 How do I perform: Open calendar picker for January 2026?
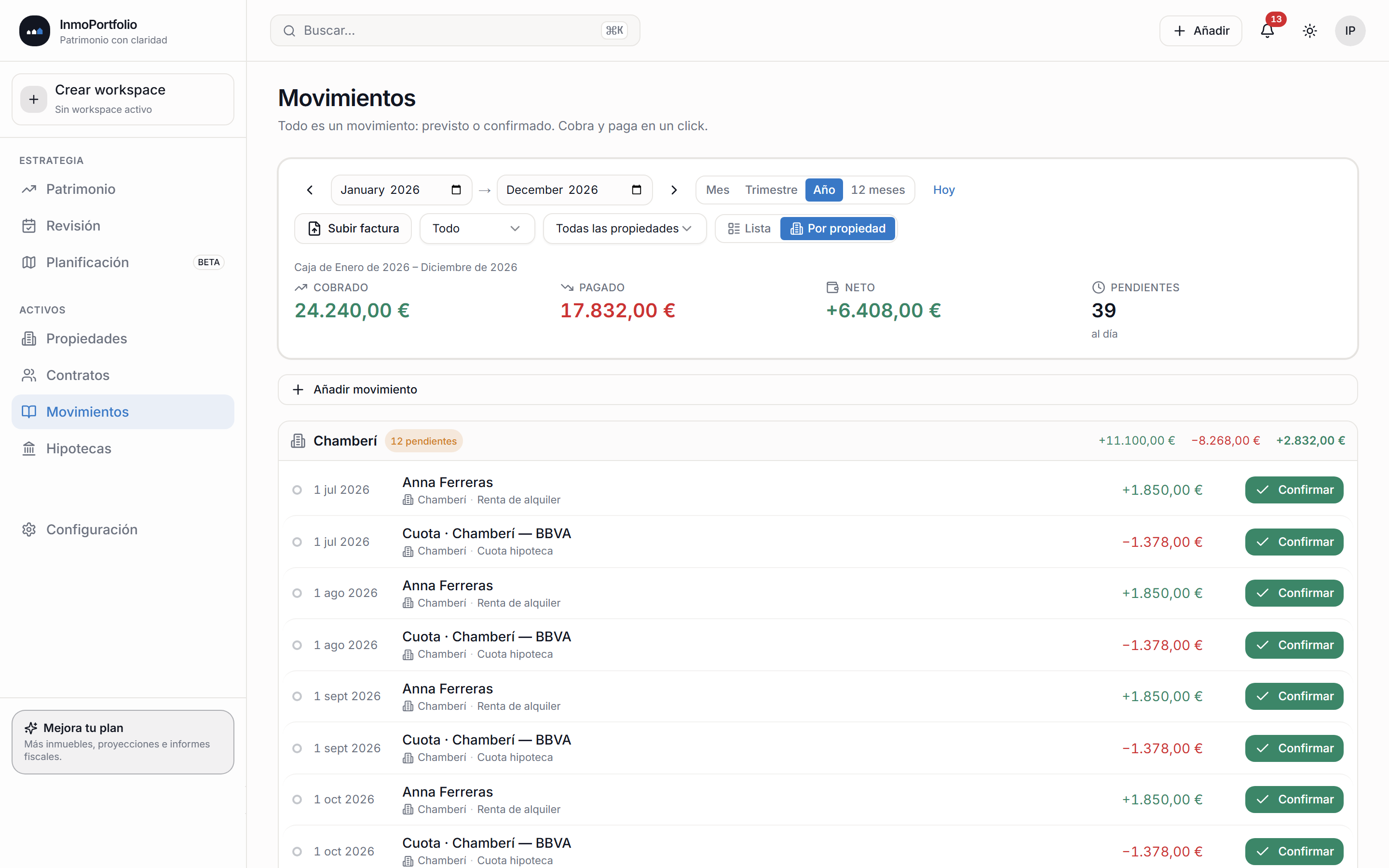click(x=456, y=190)
